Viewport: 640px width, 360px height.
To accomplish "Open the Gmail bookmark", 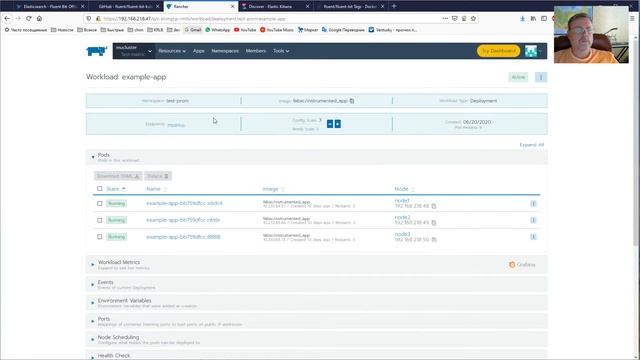I will coord(193,30).
